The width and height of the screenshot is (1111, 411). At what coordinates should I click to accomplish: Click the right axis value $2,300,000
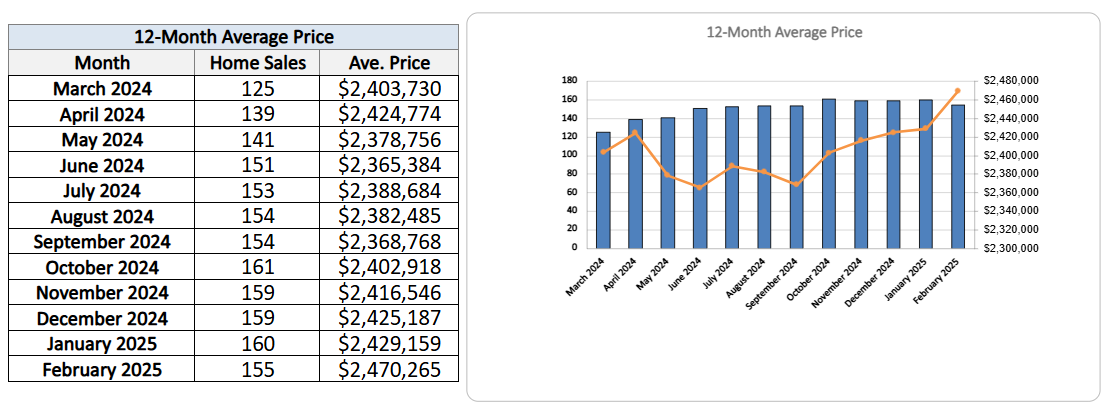coord(1011,248)
